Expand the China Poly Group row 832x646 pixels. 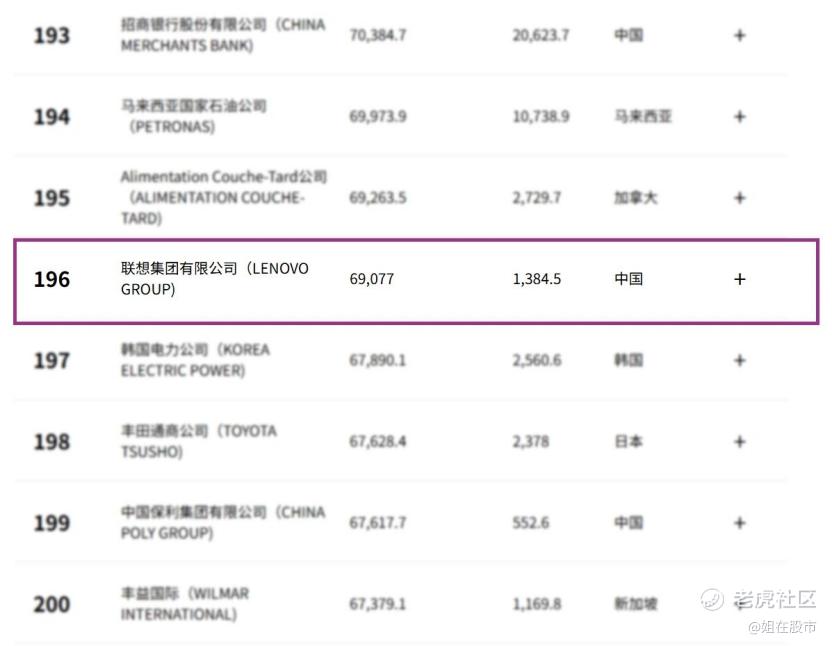(740, 522)
